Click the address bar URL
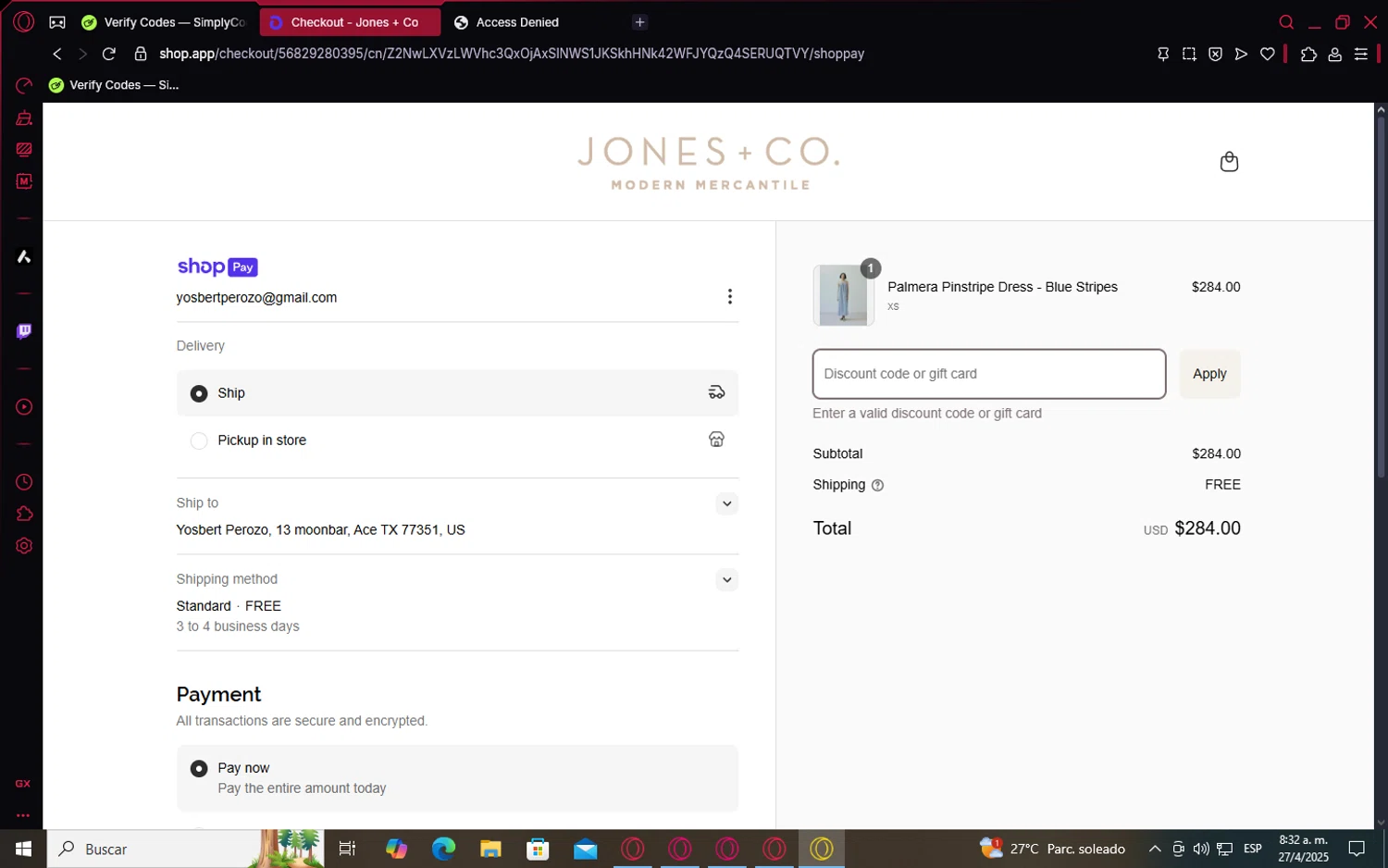1388x868 pixels. coord(511,54)
